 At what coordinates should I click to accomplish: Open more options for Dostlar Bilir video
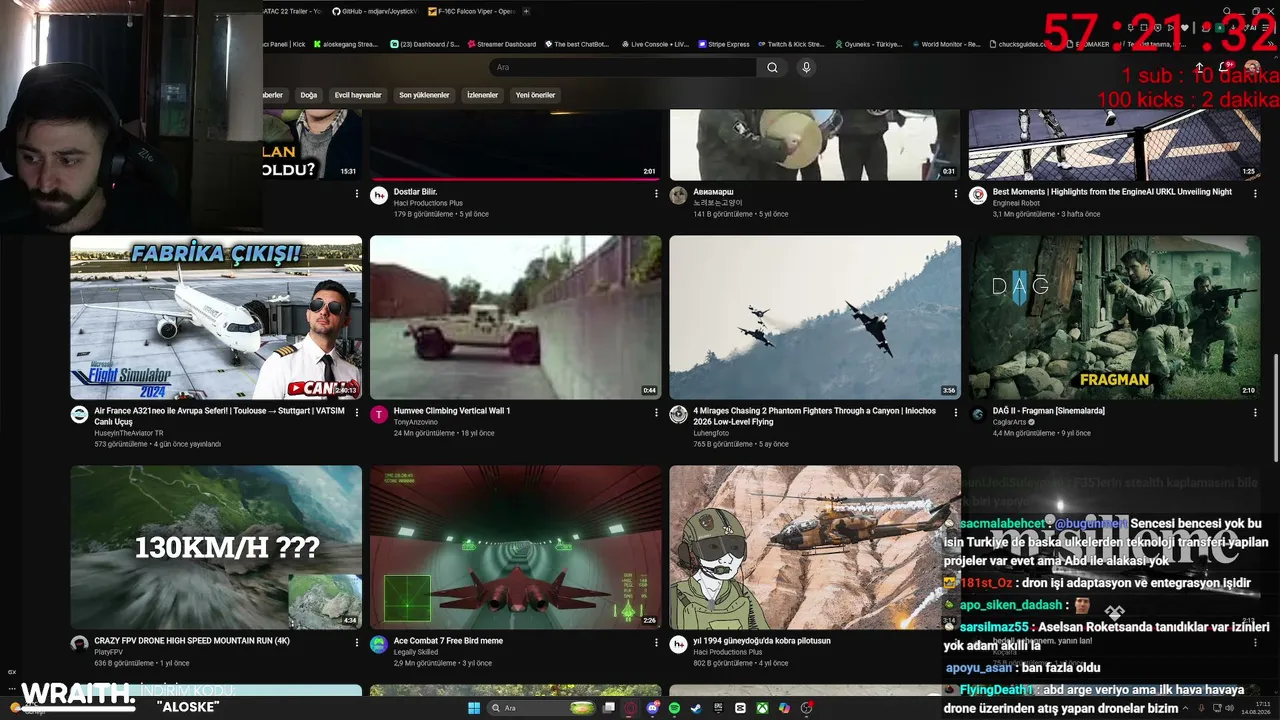(x=656, y=193)
